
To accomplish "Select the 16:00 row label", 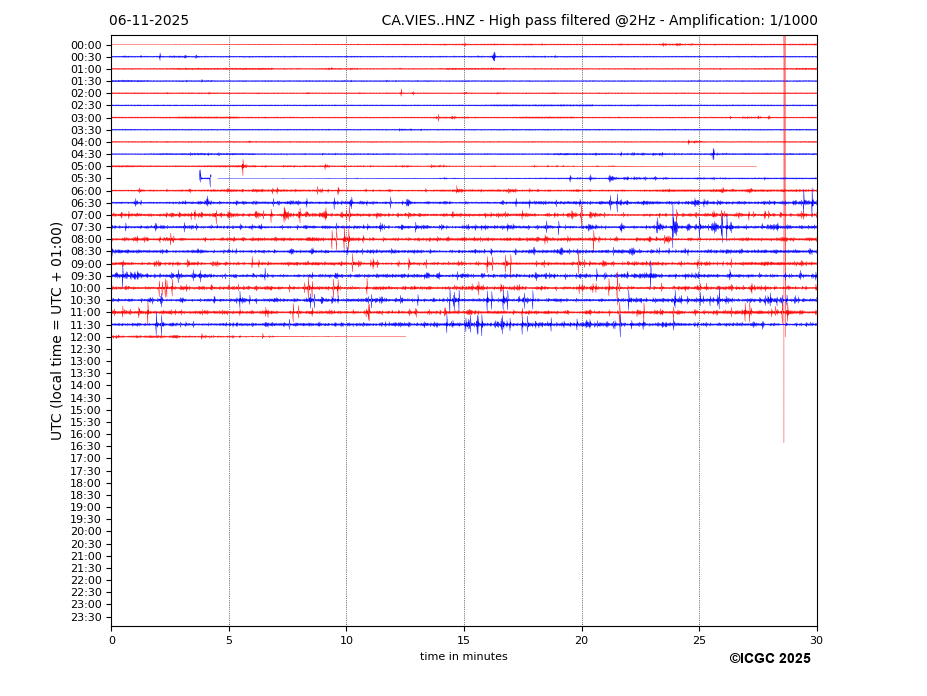I will coord(85,434).
